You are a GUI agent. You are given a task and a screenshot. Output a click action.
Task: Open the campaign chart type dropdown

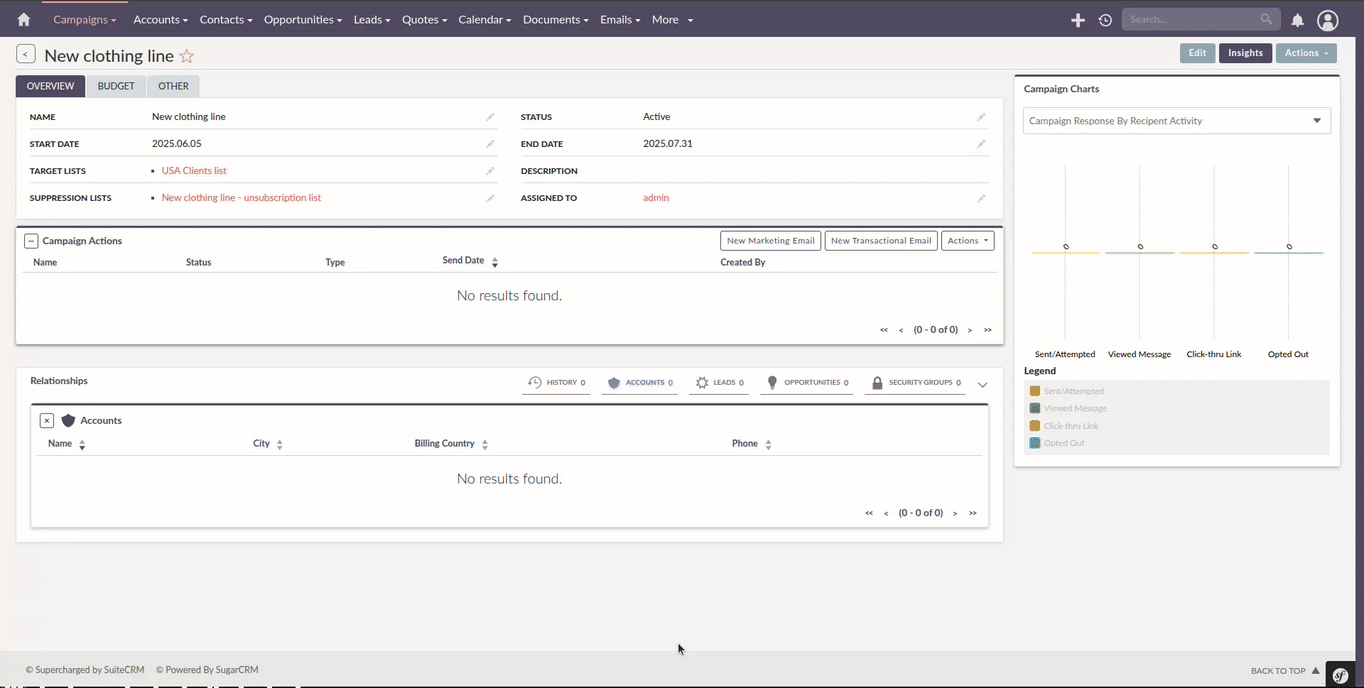point(1176,121)
